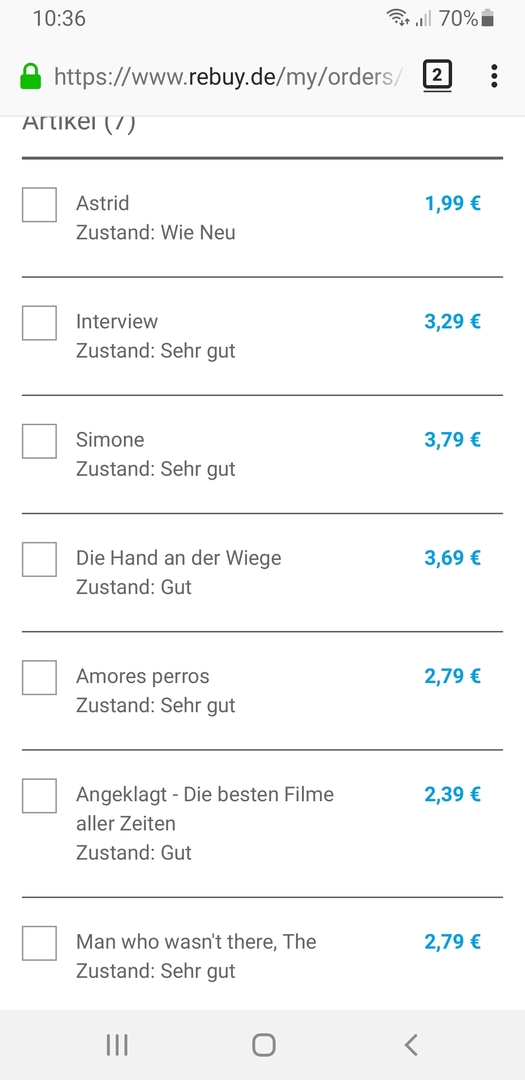Image resolution: width=525 pixels, height=1080 pixels.
Task: Tap the 3,79 € price for Simone
Action: (x=452, y=439)
